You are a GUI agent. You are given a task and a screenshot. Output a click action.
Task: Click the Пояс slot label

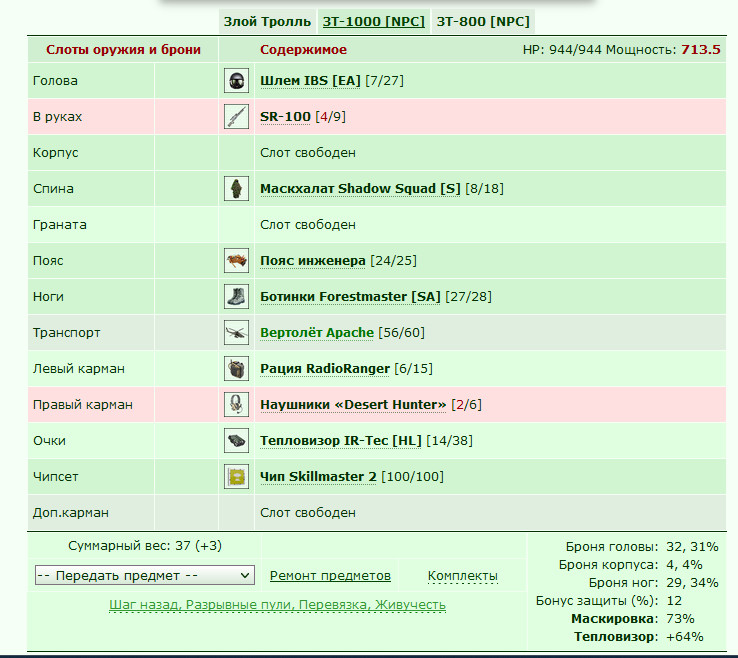[x=48, y=261]
